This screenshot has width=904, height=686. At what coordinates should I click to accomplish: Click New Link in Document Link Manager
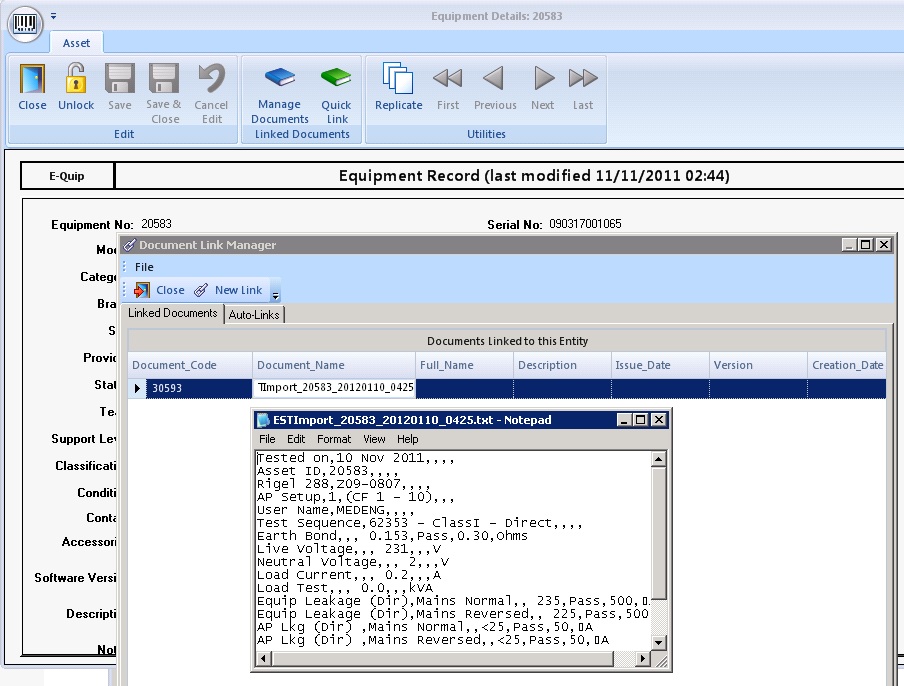tap(228, 290)
